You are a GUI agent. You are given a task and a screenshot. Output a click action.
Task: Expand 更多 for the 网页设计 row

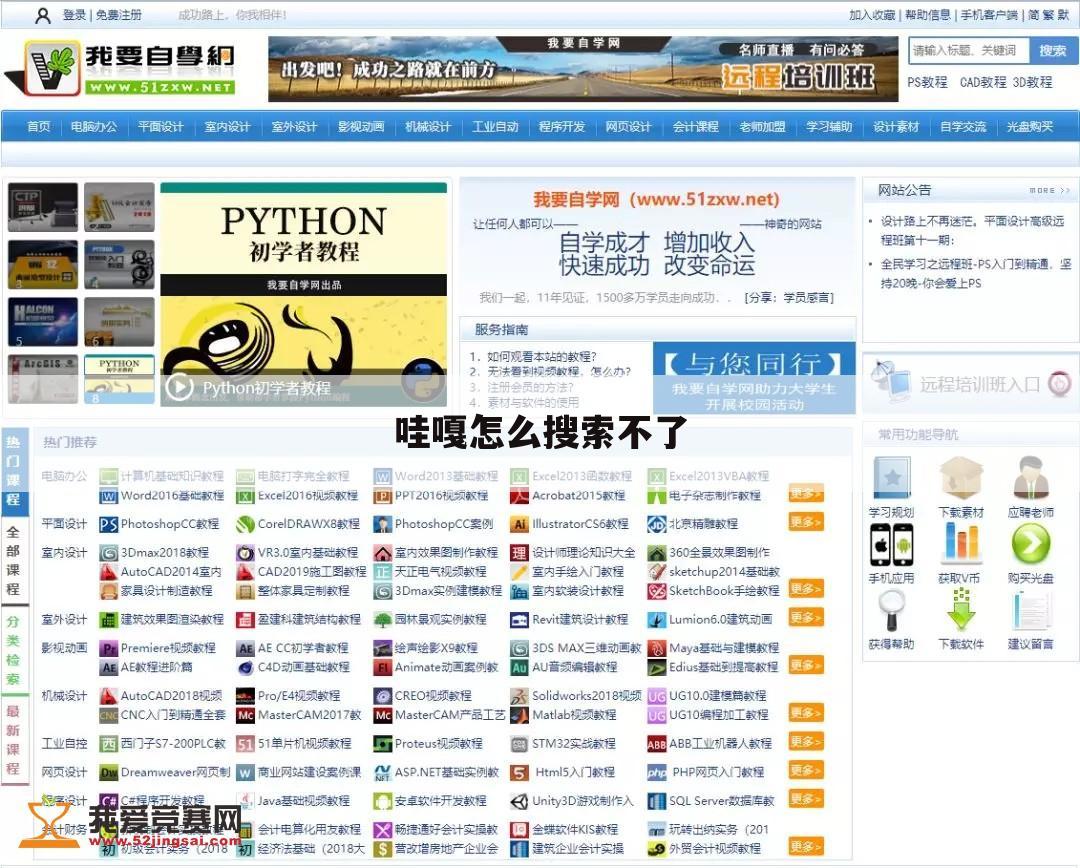pos(806,770)
